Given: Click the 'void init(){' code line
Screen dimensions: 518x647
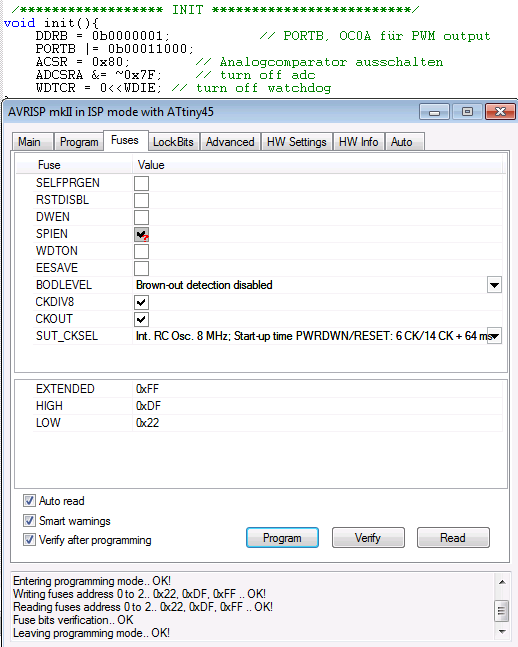Looking at the screenshot, I should tap(51, 23).
